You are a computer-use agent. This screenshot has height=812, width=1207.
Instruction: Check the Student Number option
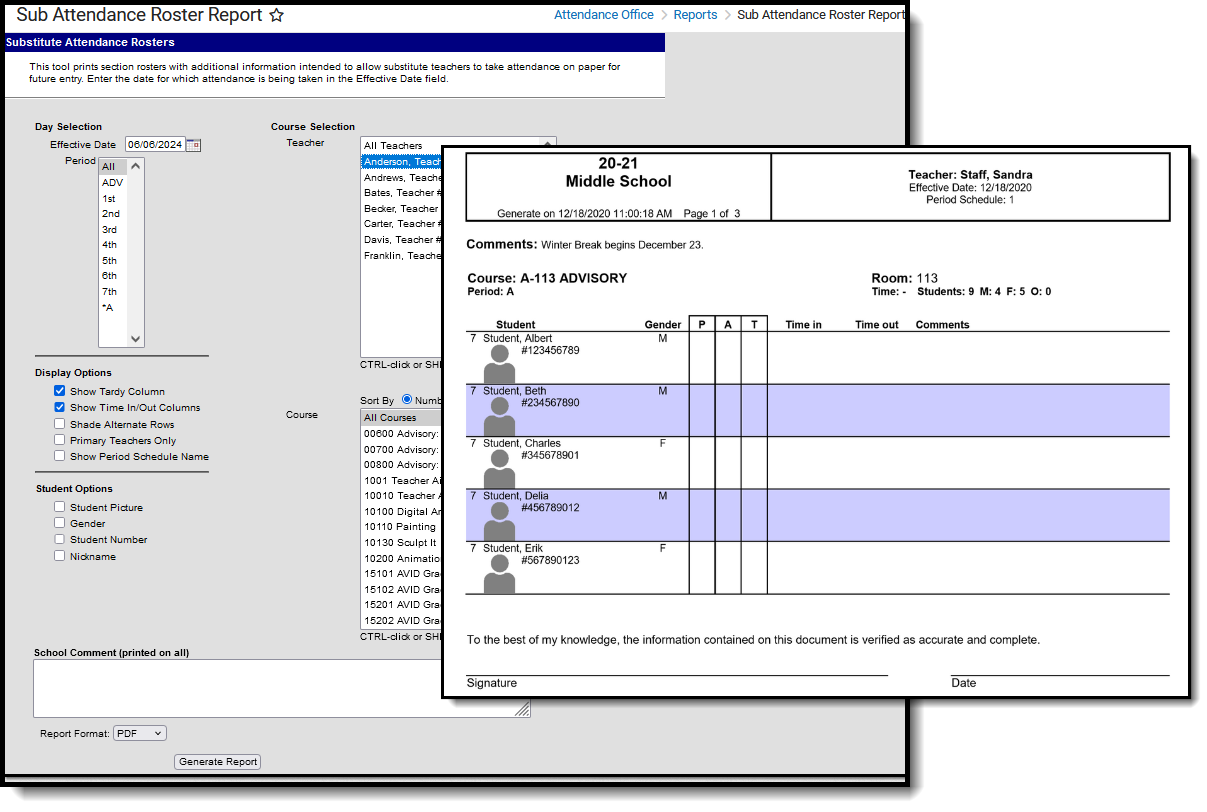coord(60,539)
